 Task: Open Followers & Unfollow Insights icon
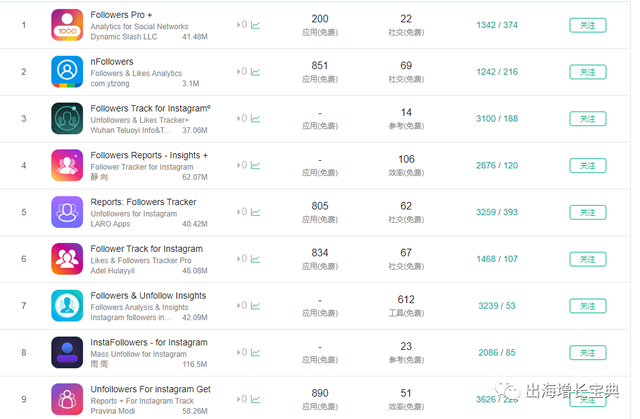click(67, 306)
